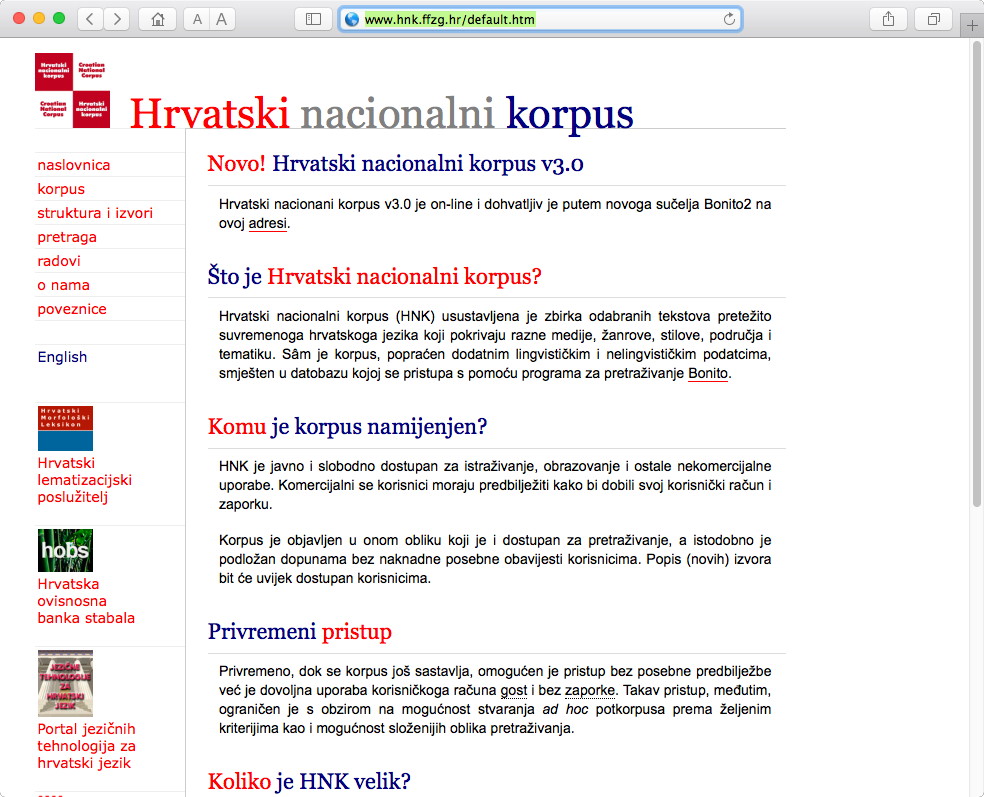Click the vertical page scrollbar
Image resolution: width=984 pixels, height=797 pixels.
[x=976, y=274]
